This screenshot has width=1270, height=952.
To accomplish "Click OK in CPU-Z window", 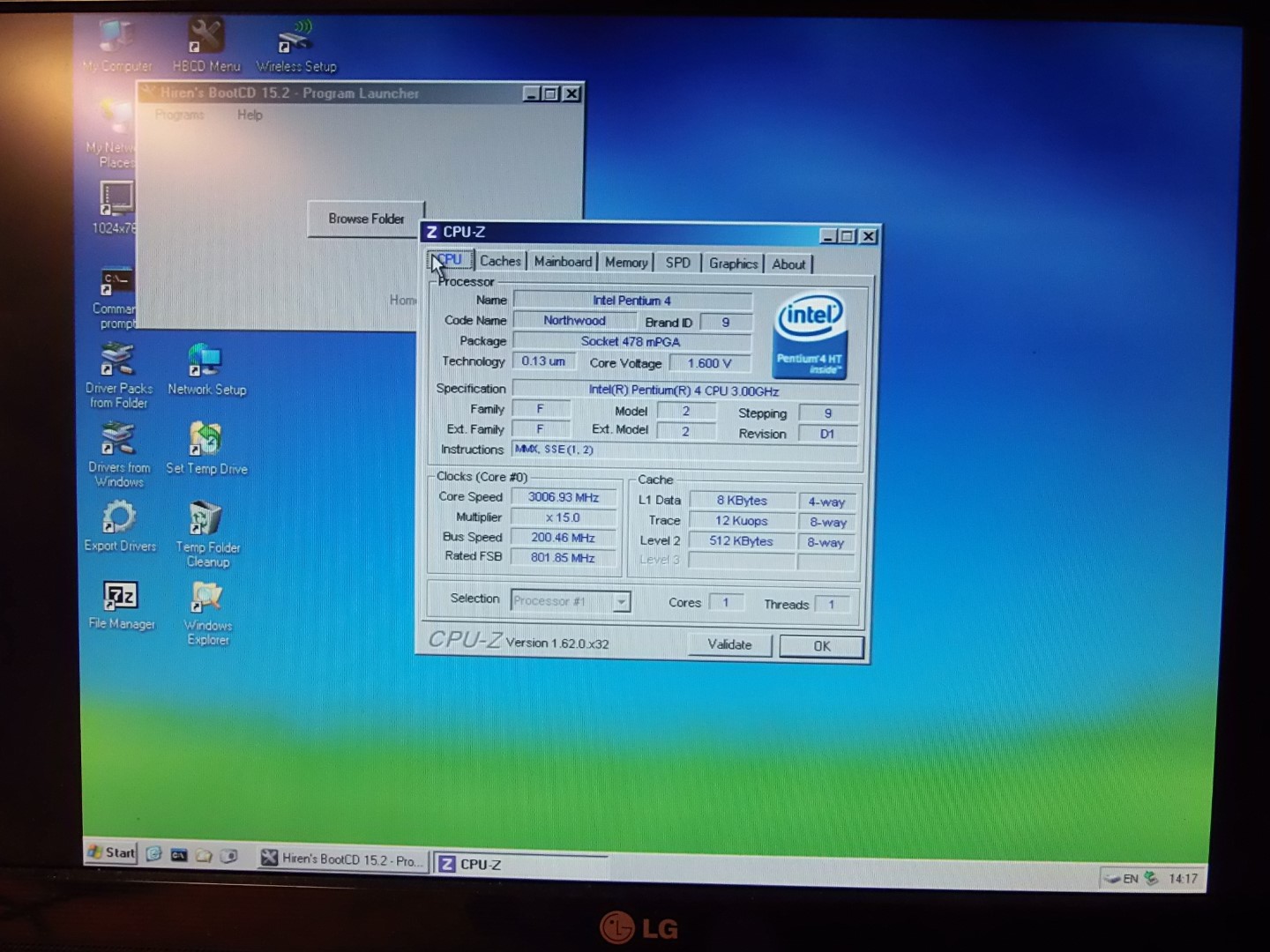I will (x=822, y=646).
